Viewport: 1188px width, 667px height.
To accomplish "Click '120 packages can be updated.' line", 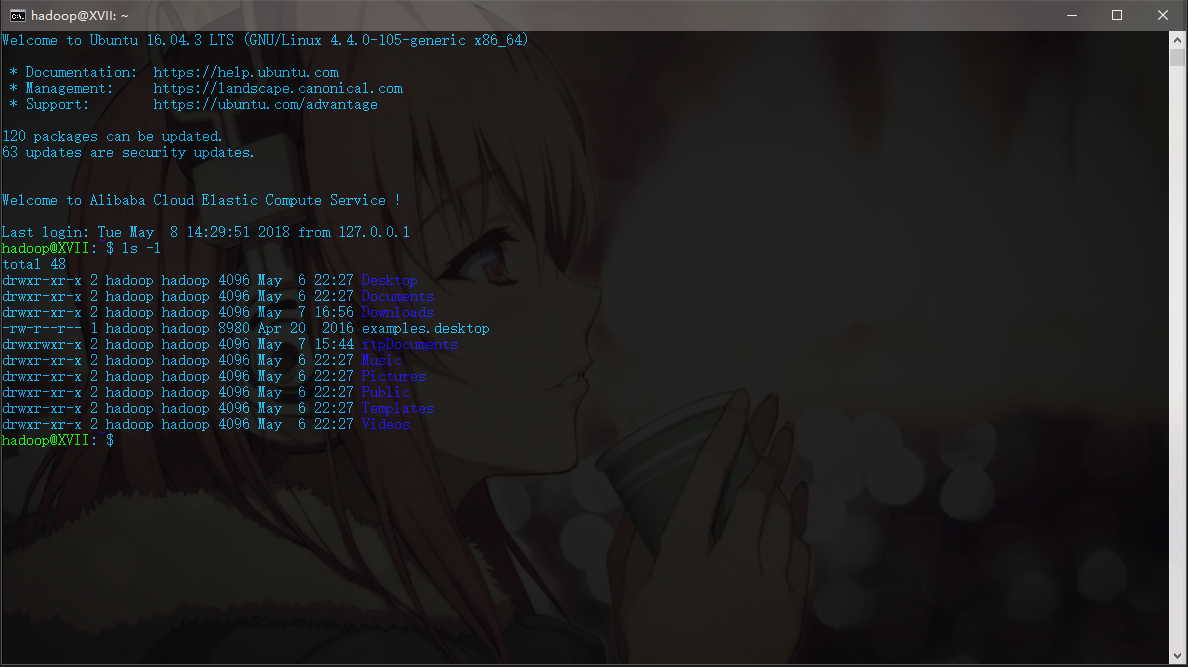I will (112, 136).
